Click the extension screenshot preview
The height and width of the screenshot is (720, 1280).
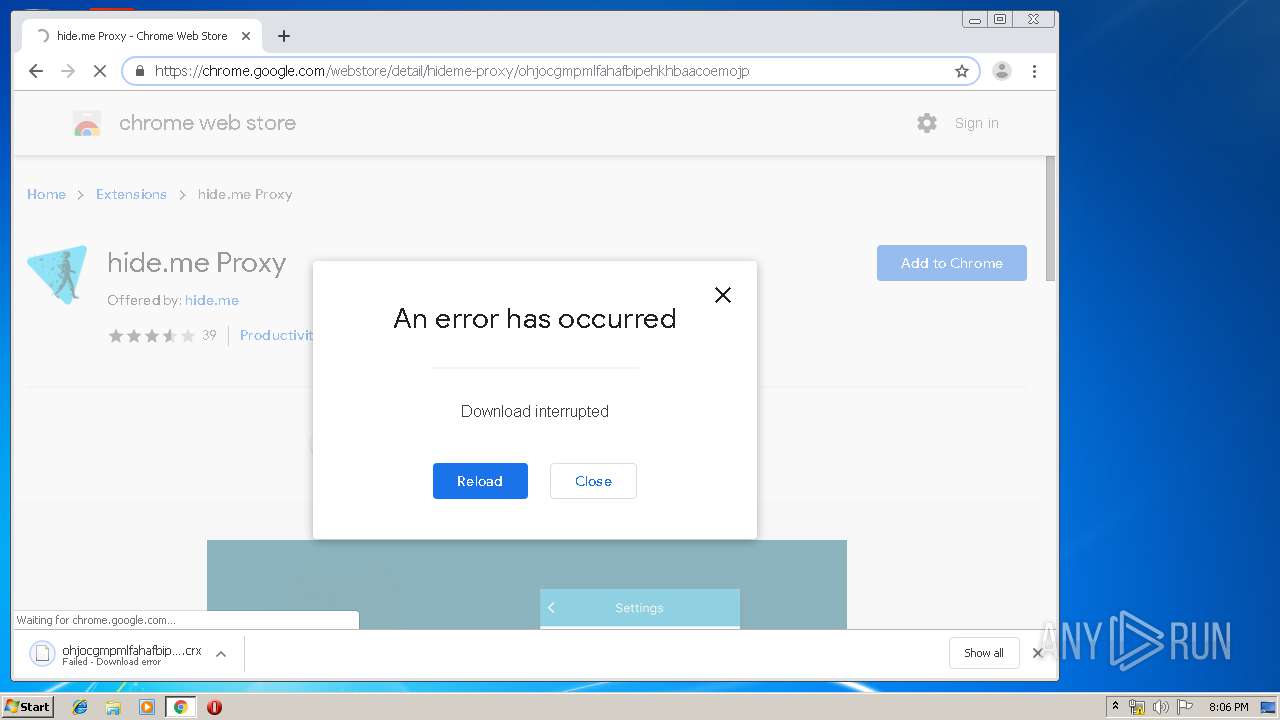[x=527, y=585]
